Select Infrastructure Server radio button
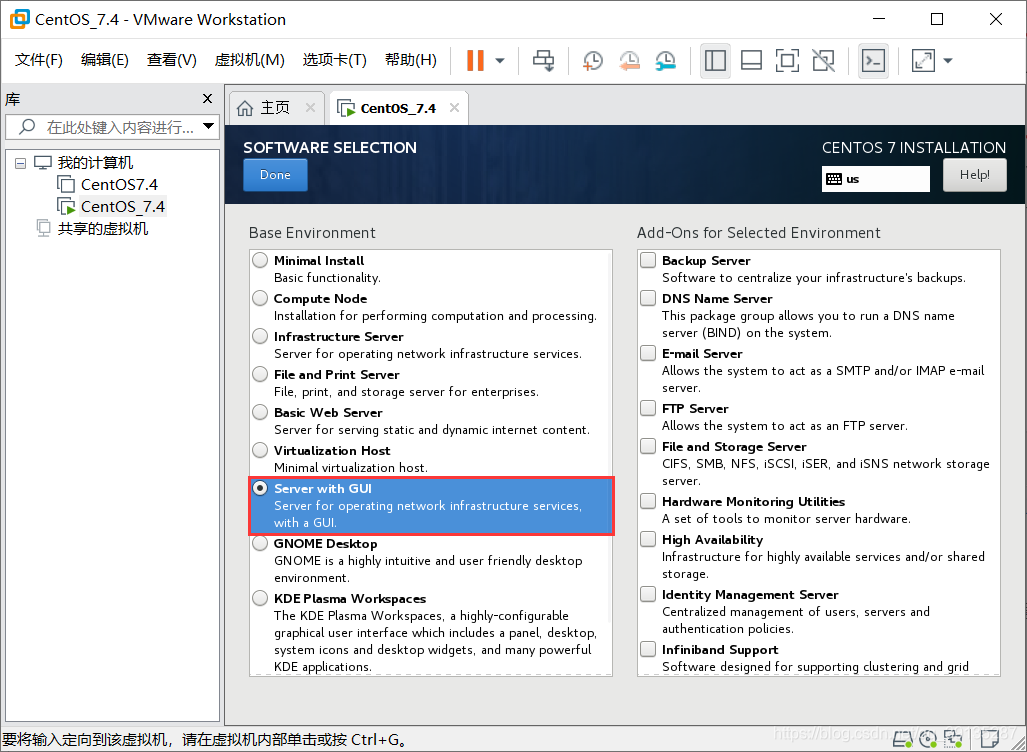 [x=260, y=336]
